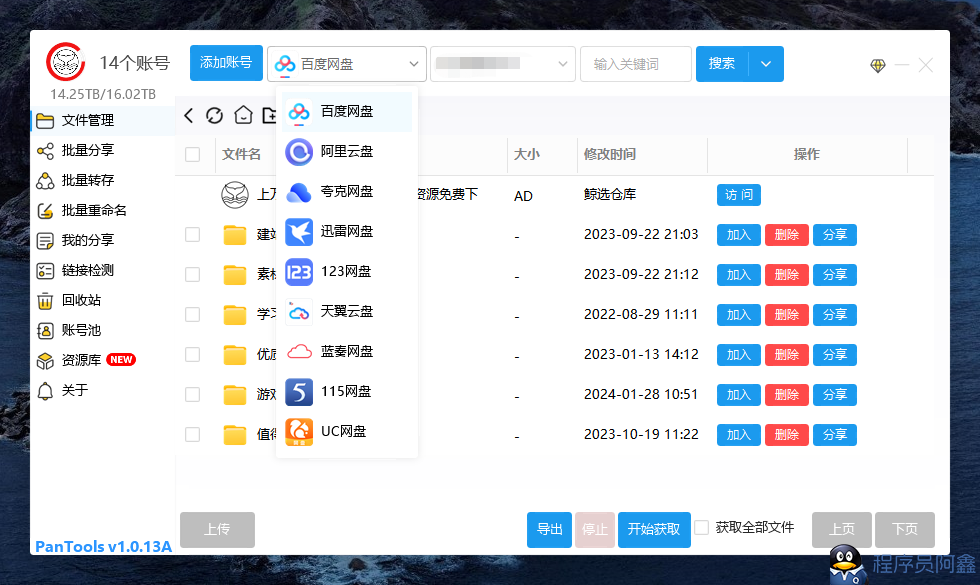Click the 文件名 column header

(241, 154)
